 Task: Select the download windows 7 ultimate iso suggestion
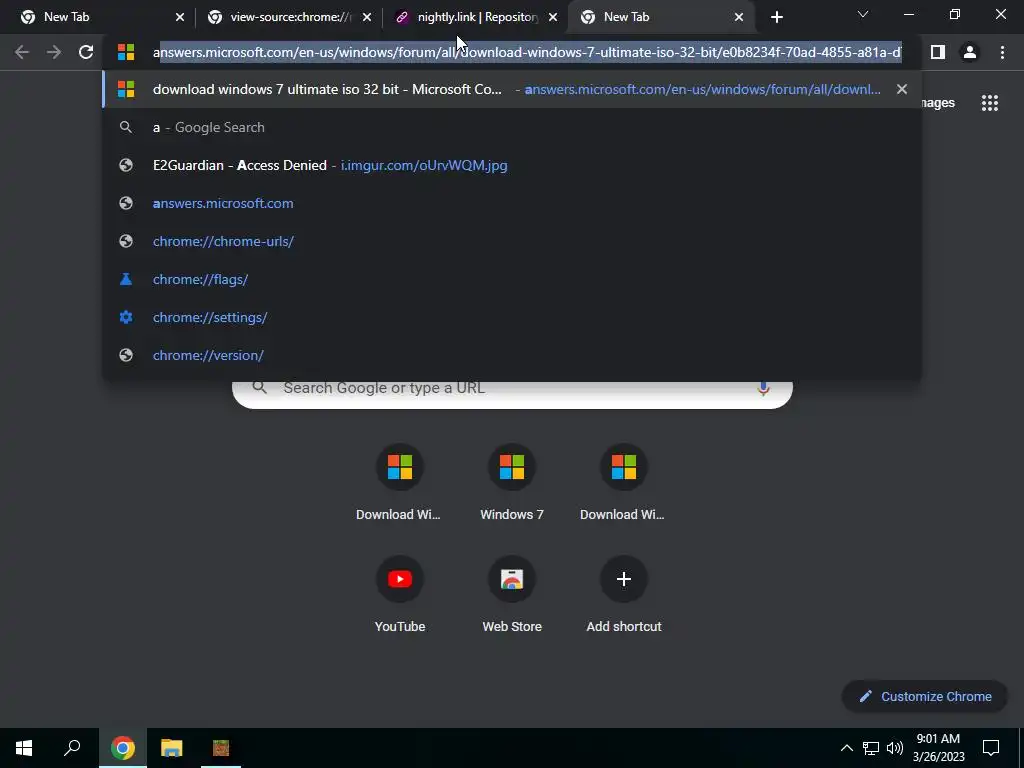click(x=511, y=89)
